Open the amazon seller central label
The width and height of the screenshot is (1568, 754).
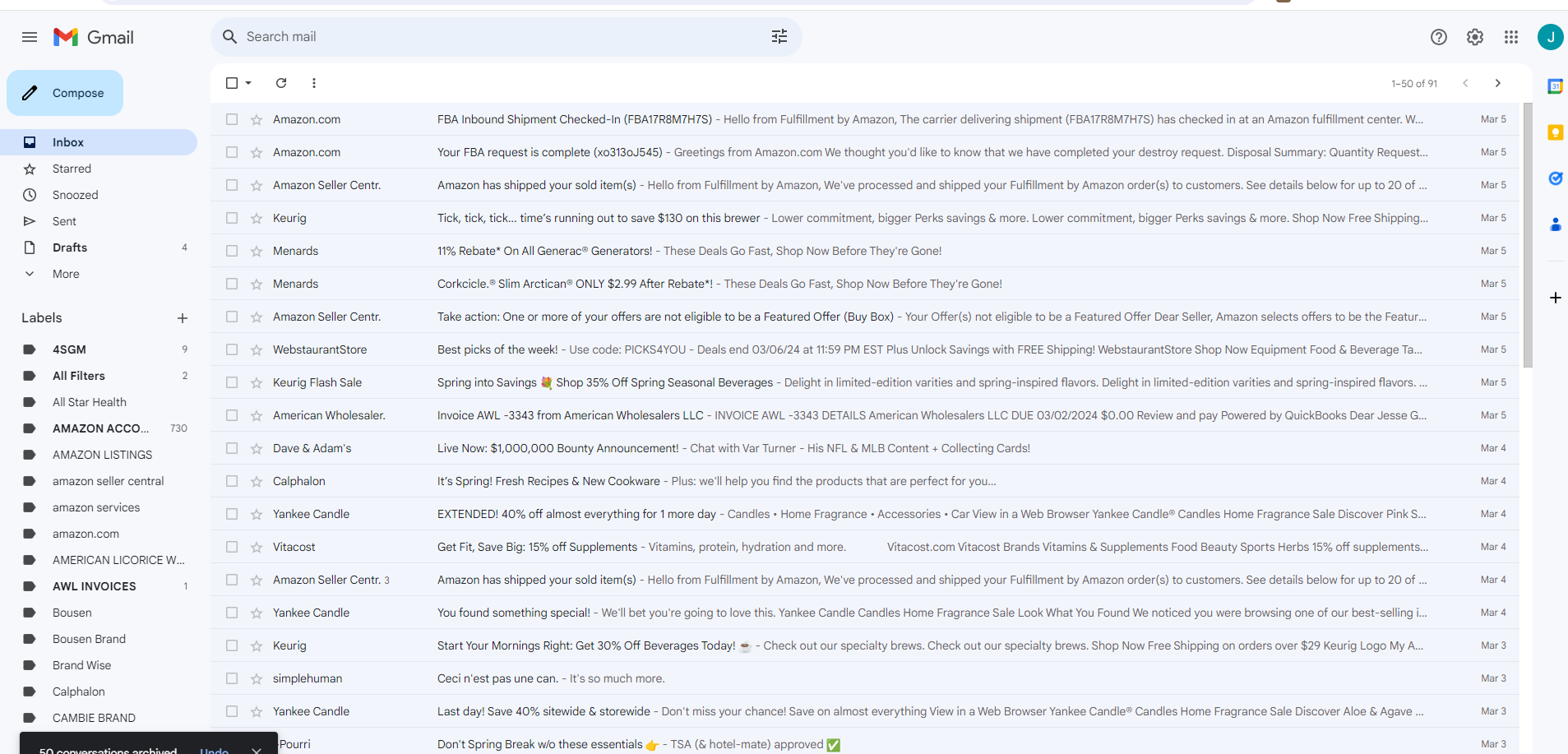tap(99, 481)
